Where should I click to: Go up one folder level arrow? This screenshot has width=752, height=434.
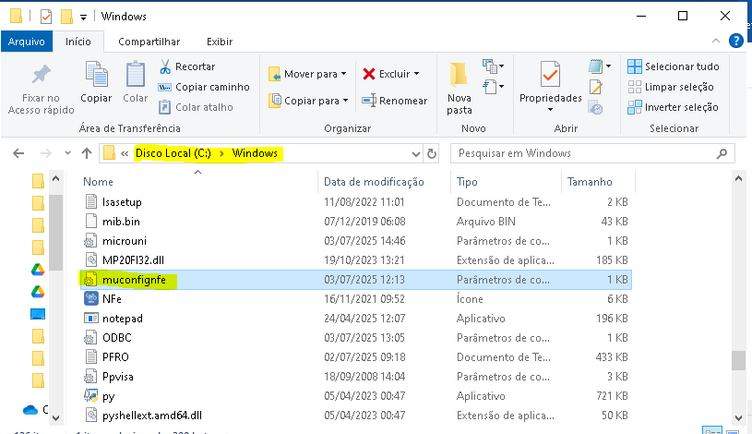(x=87, y=154)
